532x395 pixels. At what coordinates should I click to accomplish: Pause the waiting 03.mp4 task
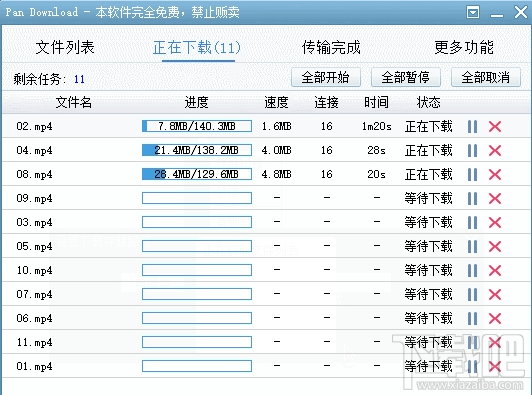pos(472,223)
